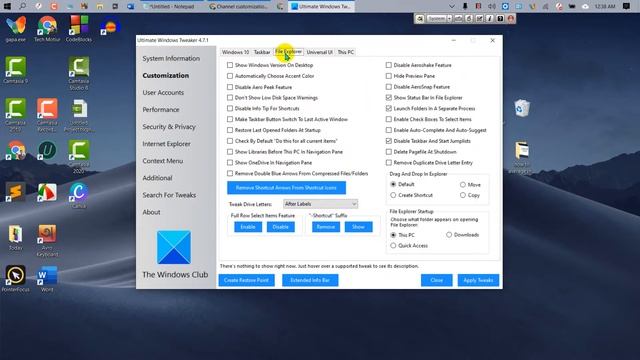Screen dimensions: 640x360
Task: Open the Outlook icon in taskbar
Action: click(x=131, y=6)
